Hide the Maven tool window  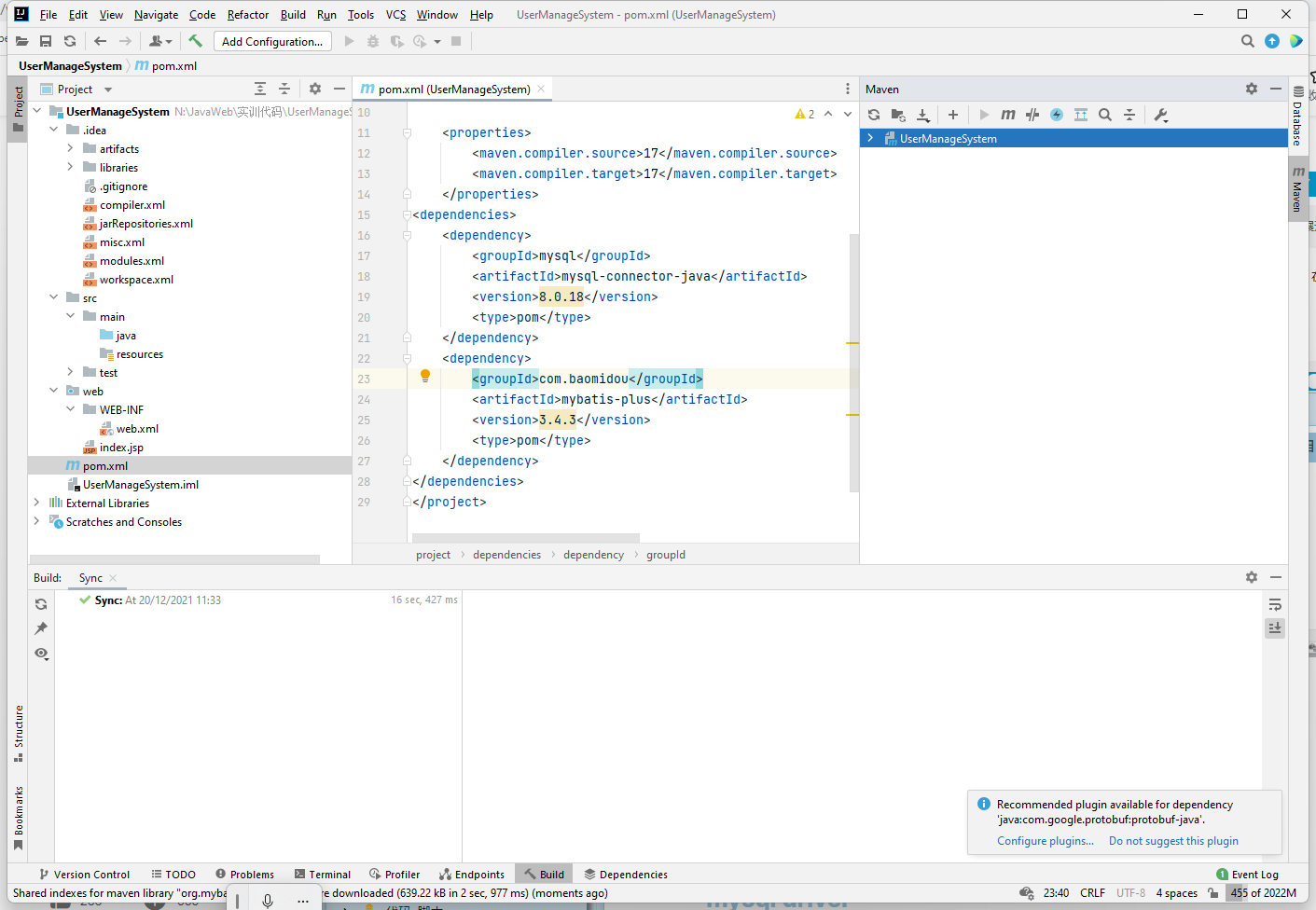pos(1276,89)
